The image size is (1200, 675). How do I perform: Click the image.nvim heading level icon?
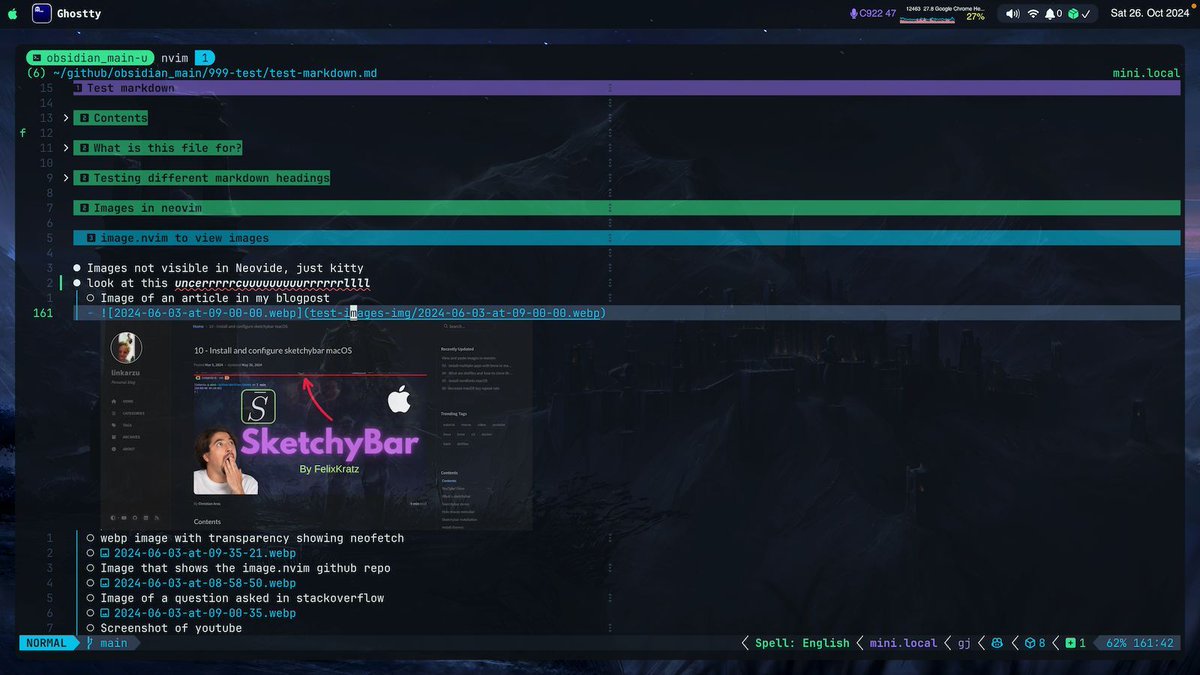pos(91,238)
